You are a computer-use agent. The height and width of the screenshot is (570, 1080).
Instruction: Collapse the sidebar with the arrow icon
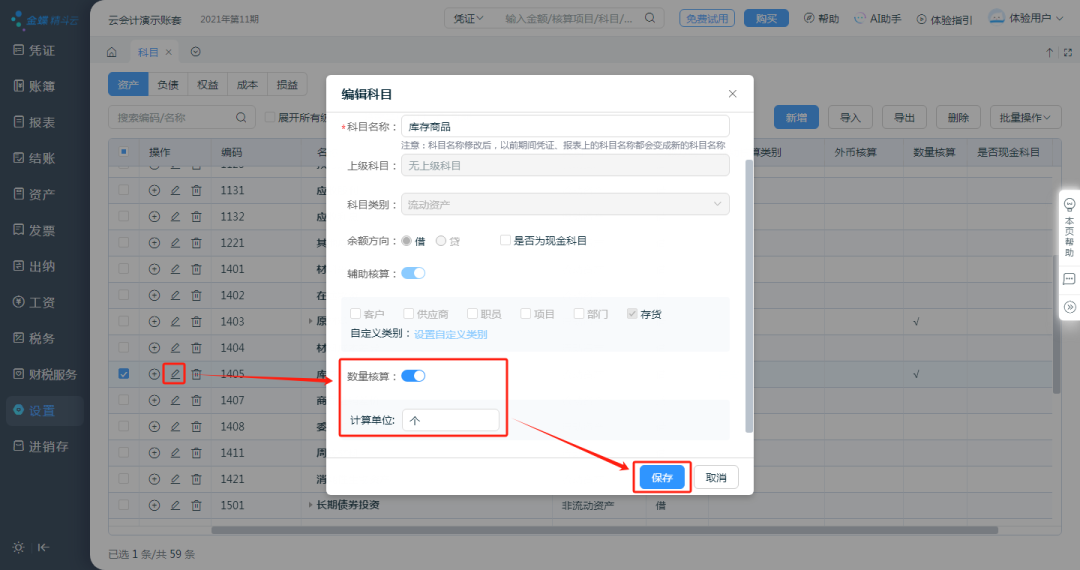(x=43, y=547)
